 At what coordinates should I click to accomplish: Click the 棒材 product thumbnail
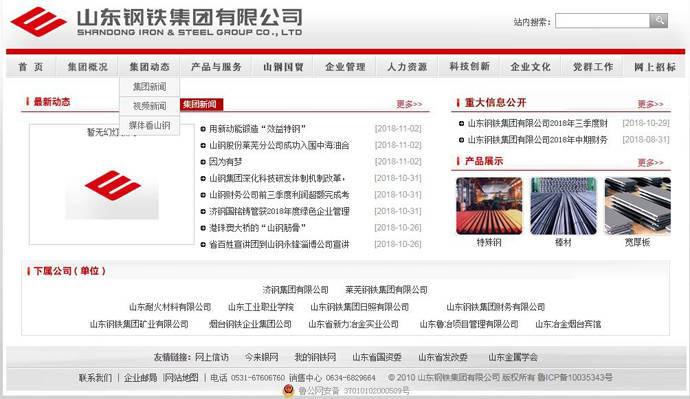click(x=563, y=206)
